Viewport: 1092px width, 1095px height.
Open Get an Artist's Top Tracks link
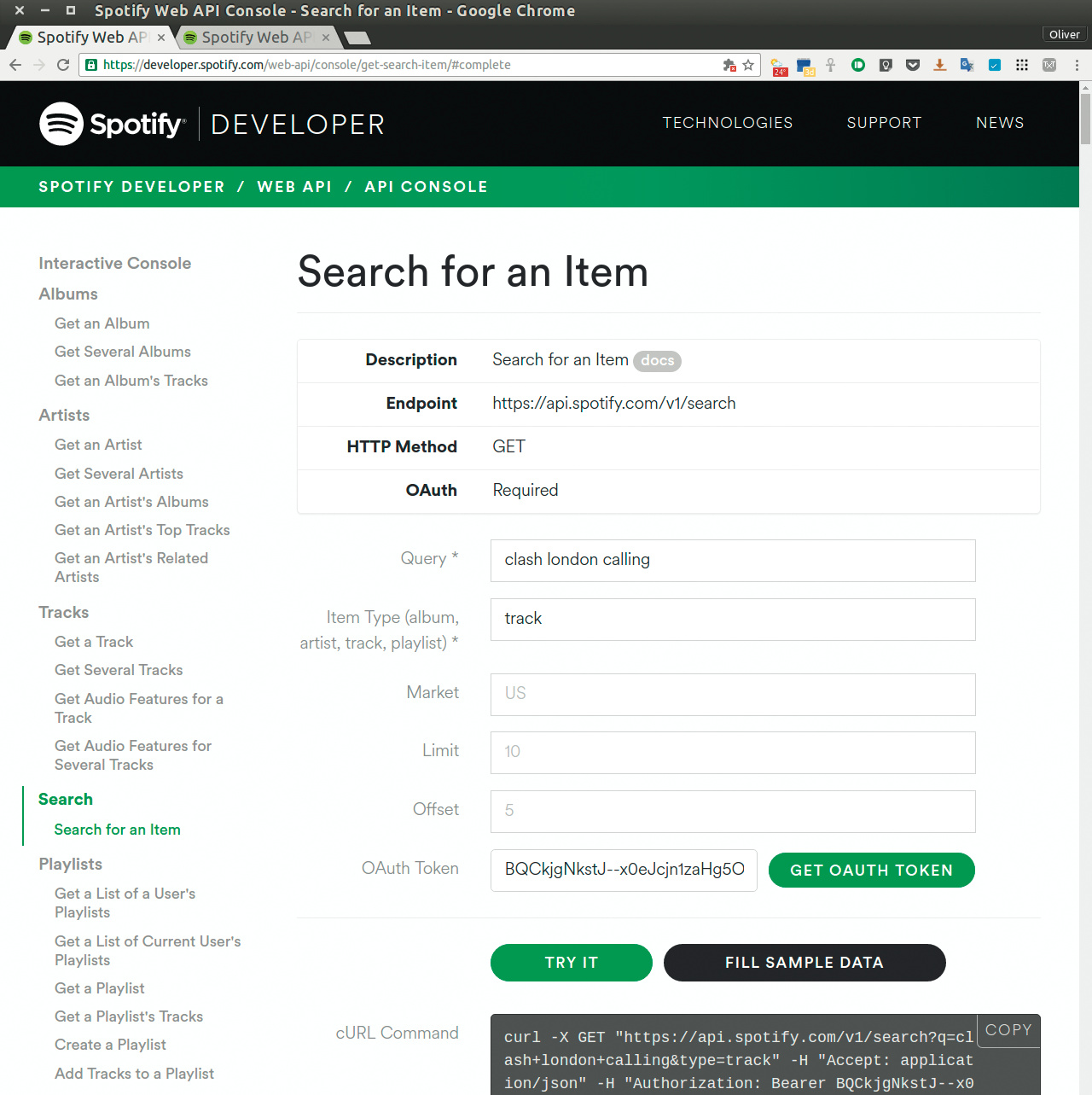click(x=142, y=530)
